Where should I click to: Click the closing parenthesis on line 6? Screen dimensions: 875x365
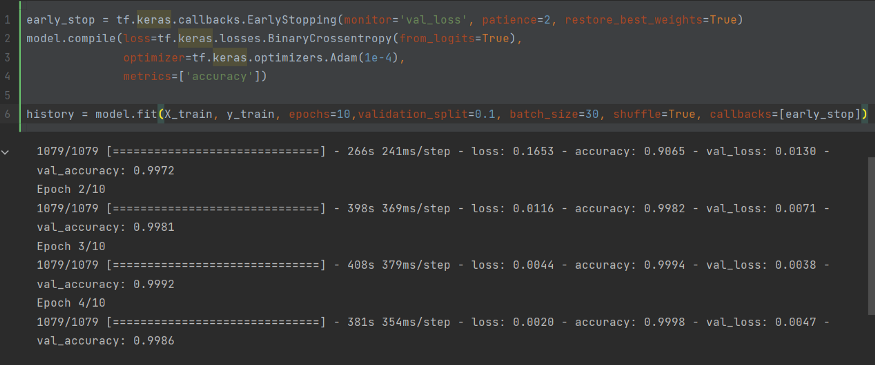864,114
